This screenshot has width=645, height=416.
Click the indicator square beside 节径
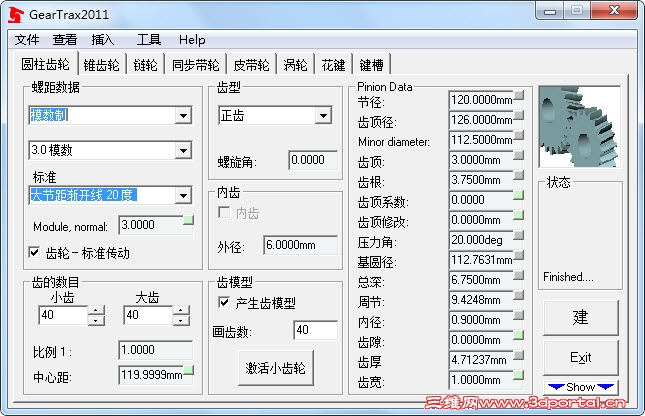(x=519, y=95)
